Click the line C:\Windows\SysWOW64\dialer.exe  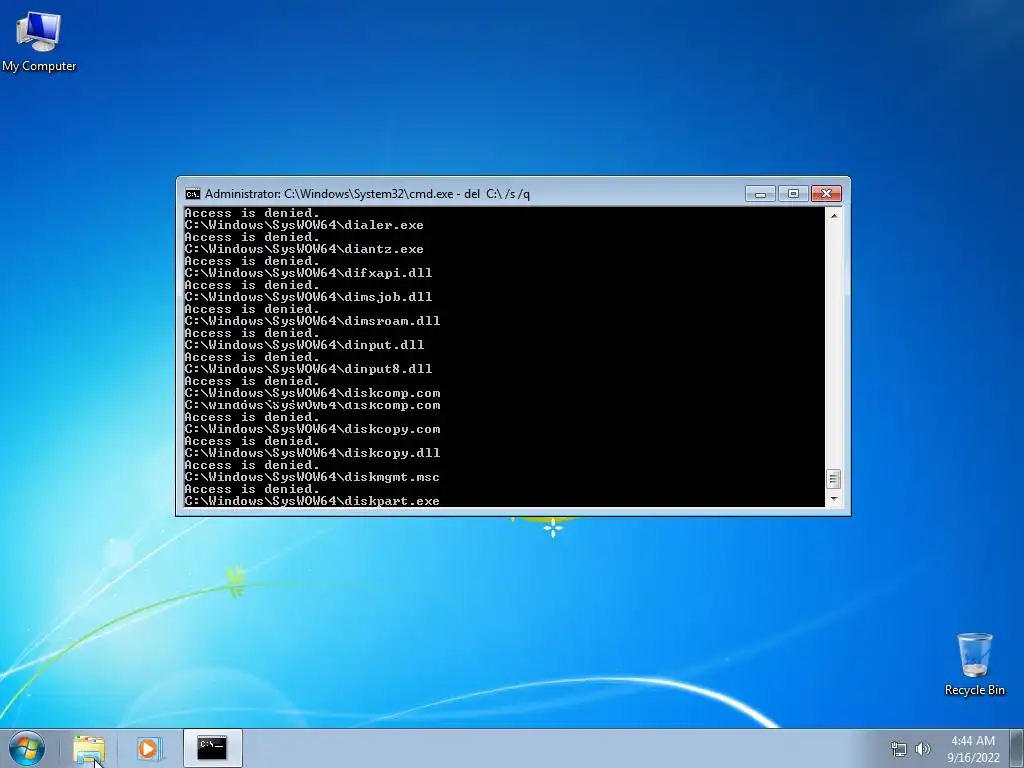(304, 225)
